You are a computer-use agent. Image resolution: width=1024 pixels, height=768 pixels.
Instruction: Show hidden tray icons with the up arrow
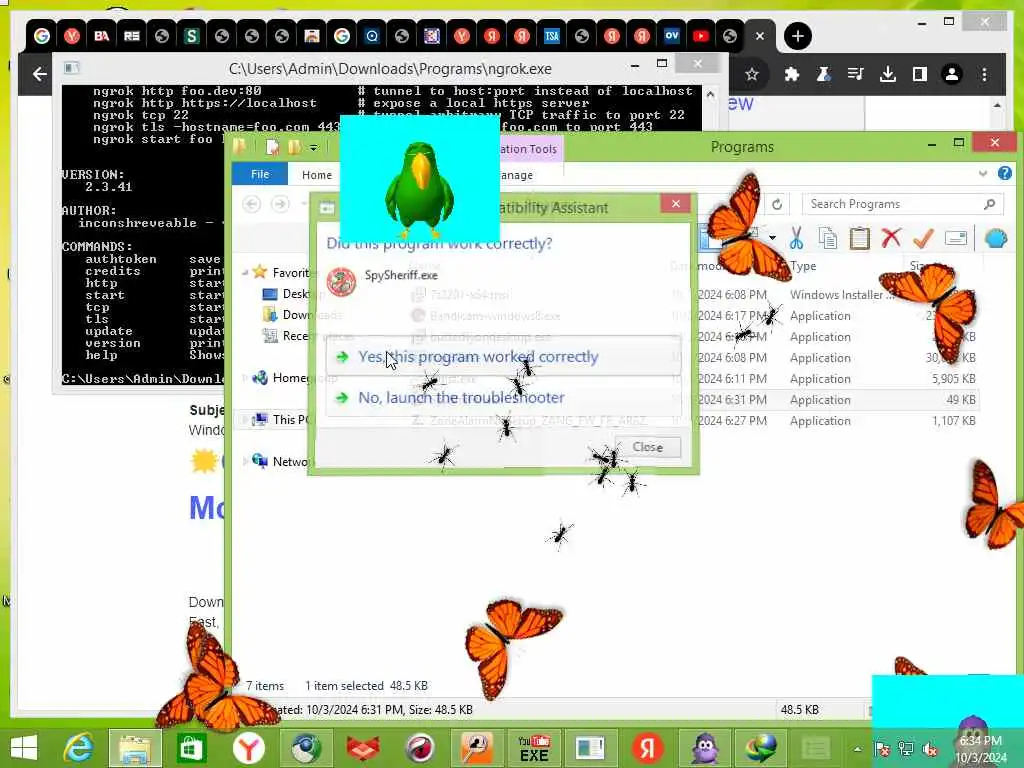857,749
